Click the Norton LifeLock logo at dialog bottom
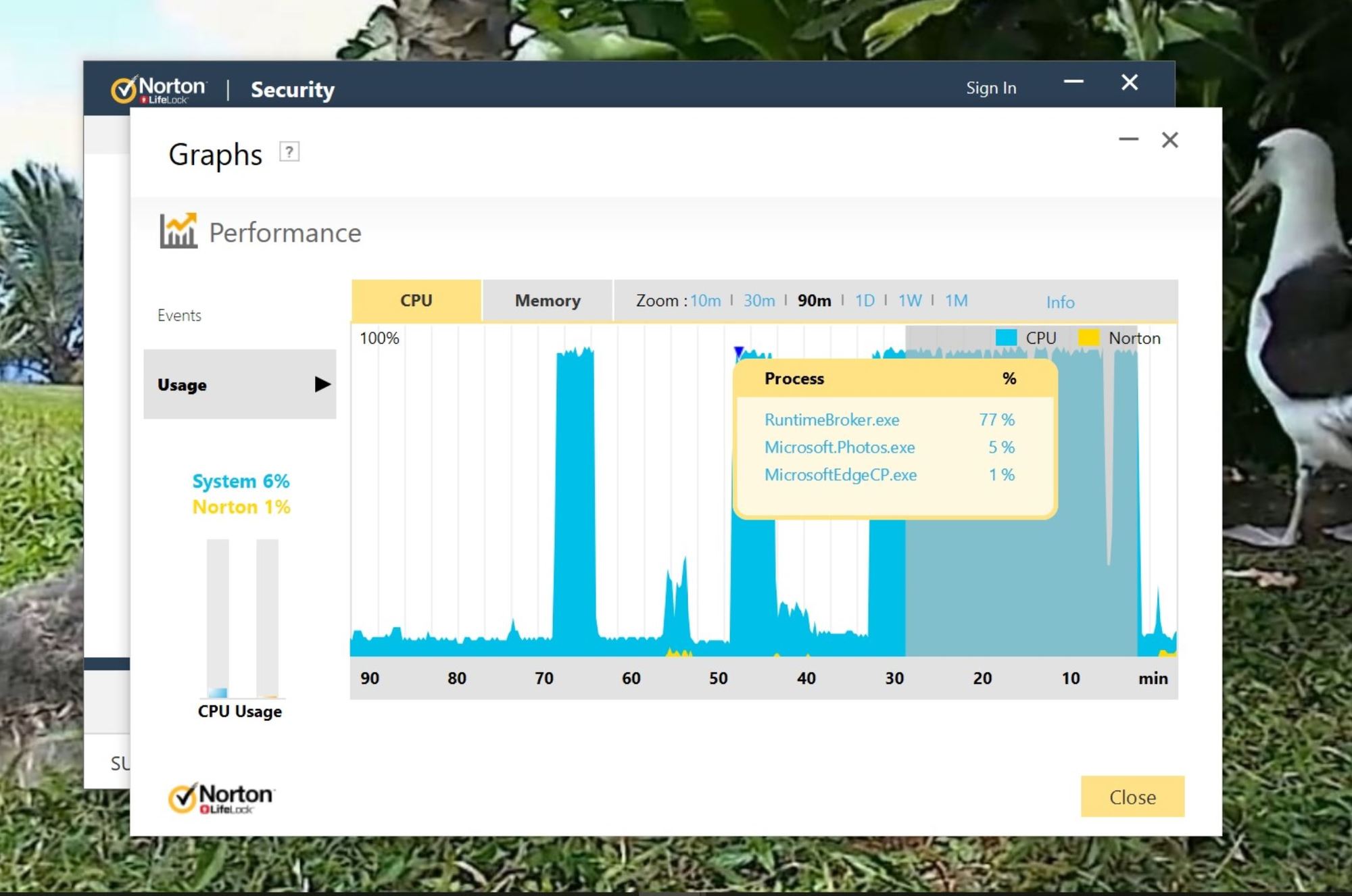The width and height of the screenshot is (1352, 896). (221, 798)
